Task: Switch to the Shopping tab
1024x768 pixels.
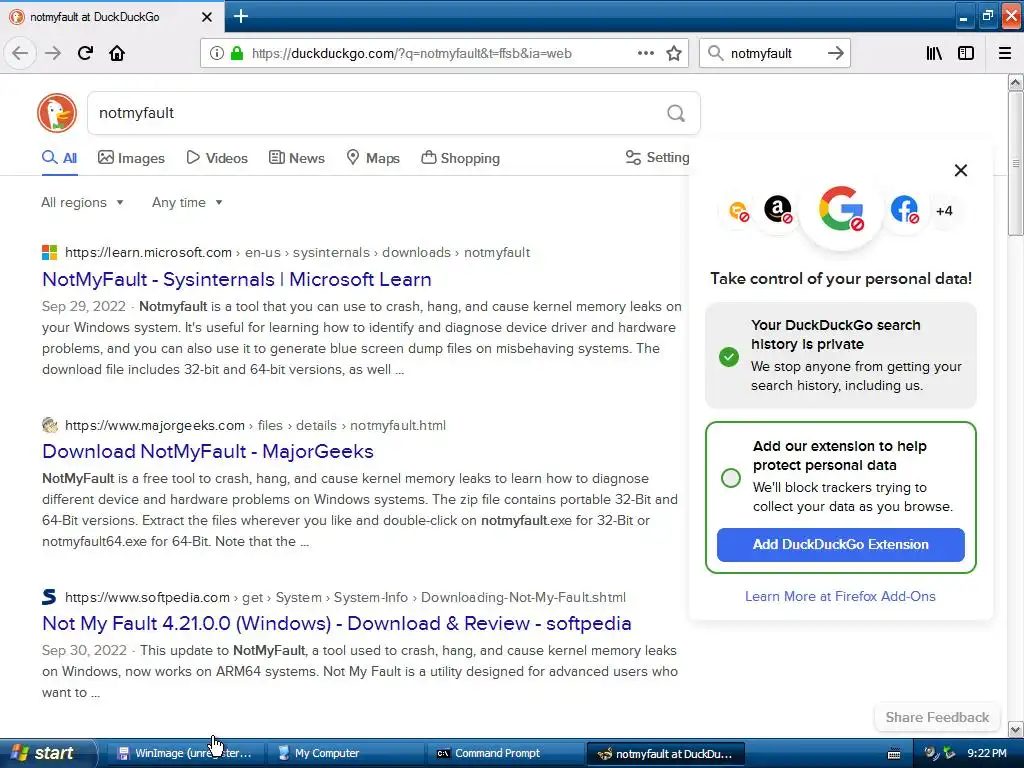Action: point(460,158)
